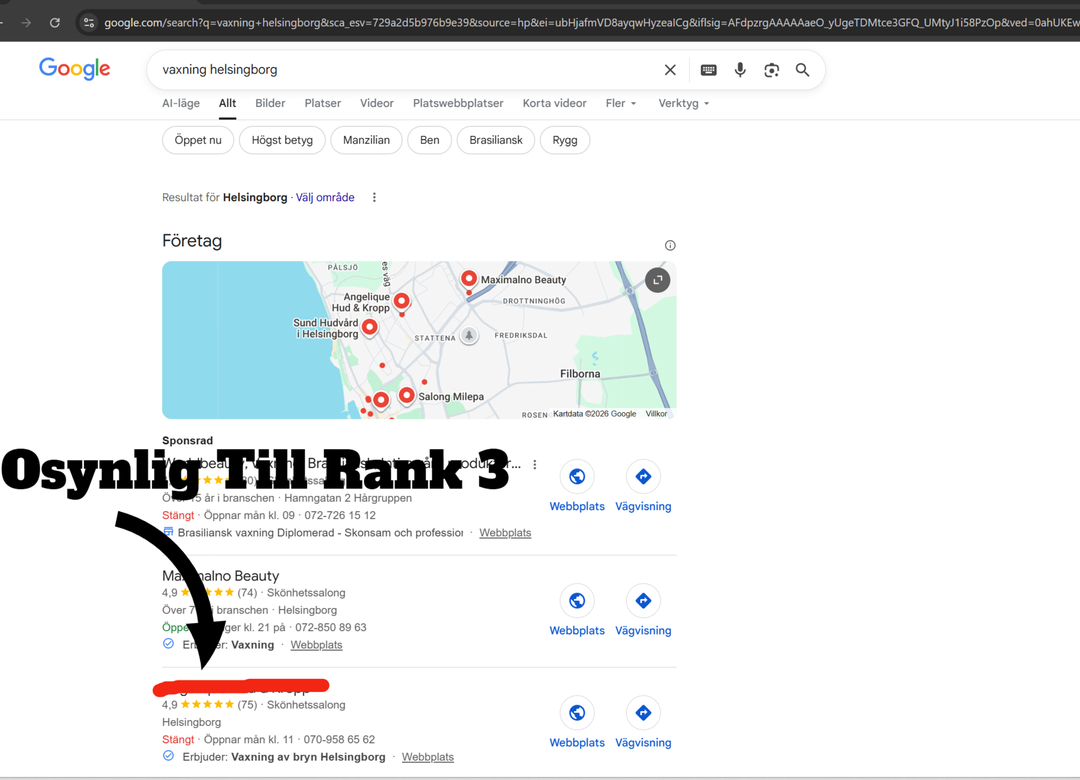Reload the page in the browser
The height and width of the screenshot is (780, 1080).
pos(54,23)
